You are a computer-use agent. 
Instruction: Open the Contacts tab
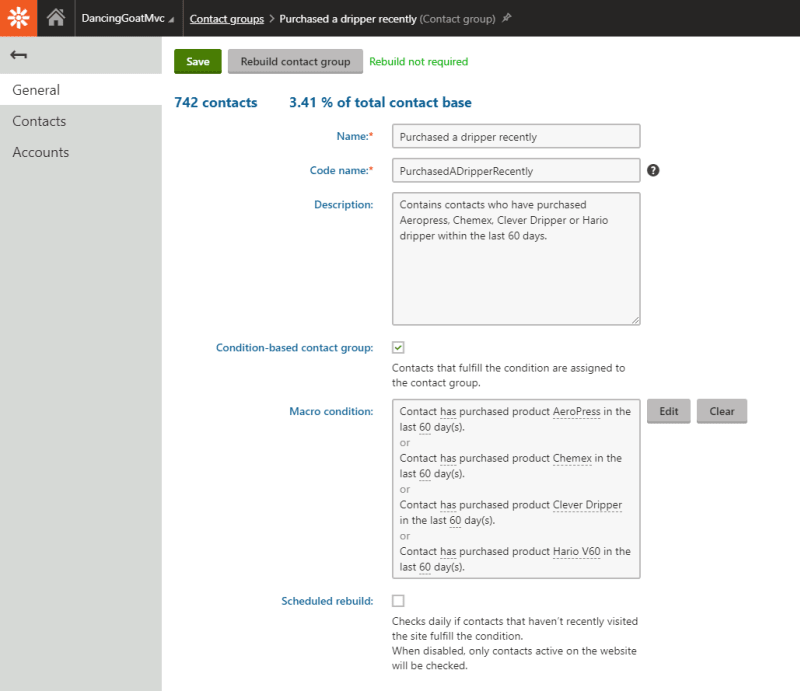(81, 121)
